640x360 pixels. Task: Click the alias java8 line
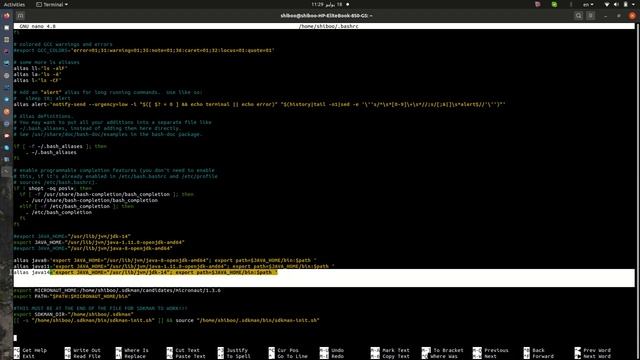coord(165,260)
